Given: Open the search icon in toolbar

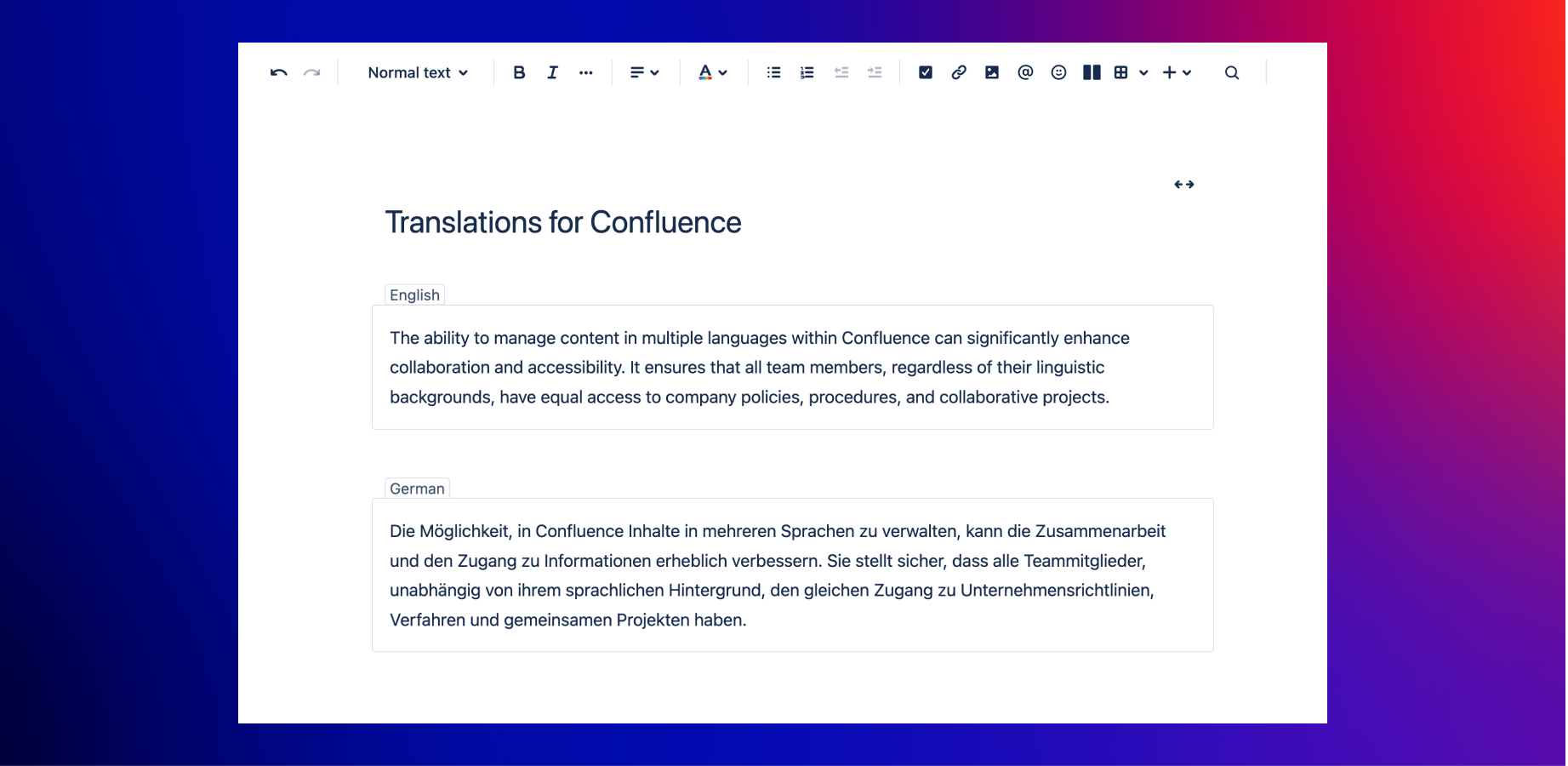Looking at the screenshot, I should click(1232, 73).
